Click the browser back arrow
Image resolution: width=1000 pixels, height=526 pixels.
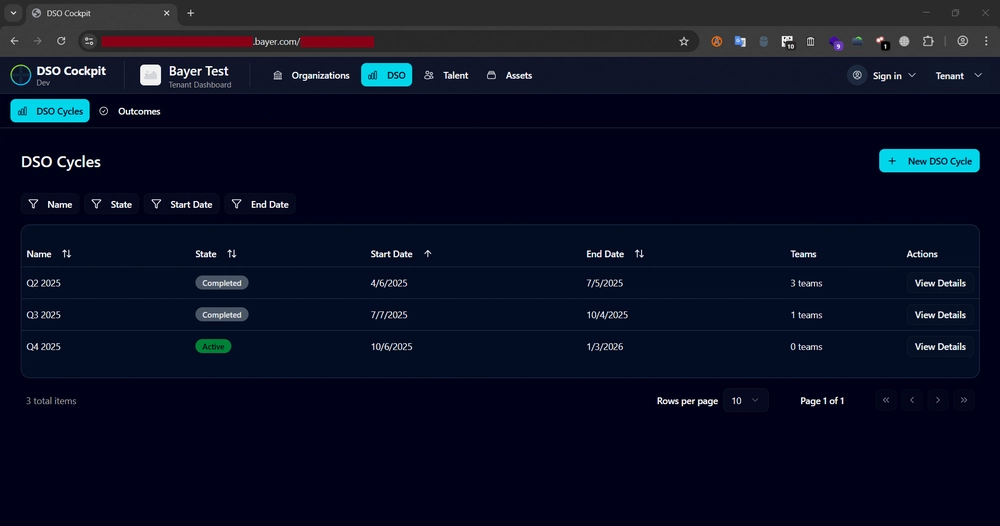(14, 41)
